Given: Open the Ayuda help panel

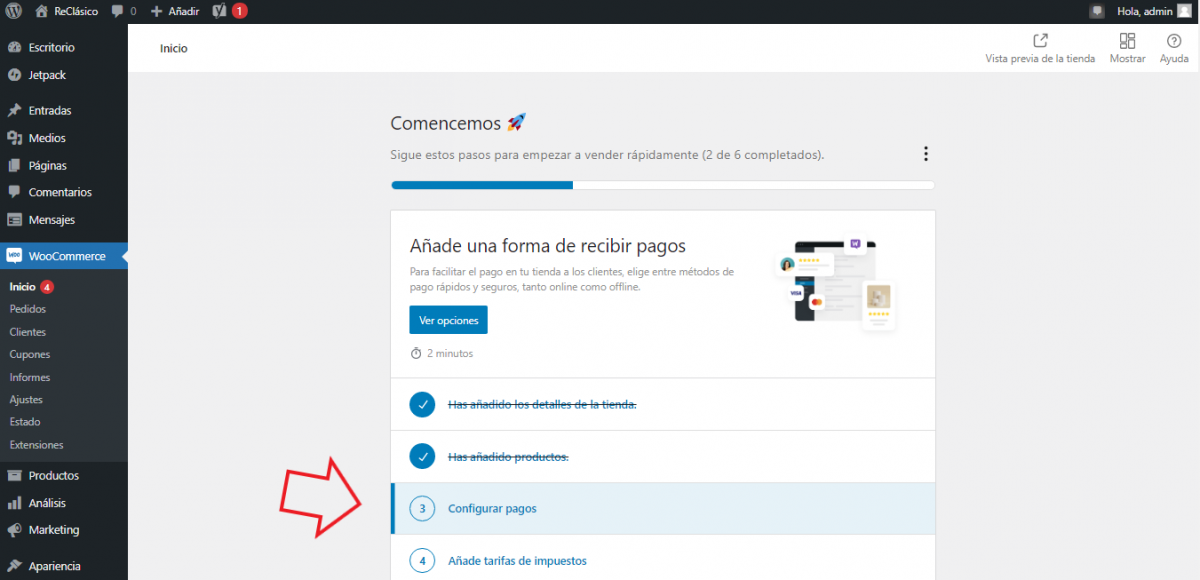Looking at the screenshot, I should (x=1173, y=48).
